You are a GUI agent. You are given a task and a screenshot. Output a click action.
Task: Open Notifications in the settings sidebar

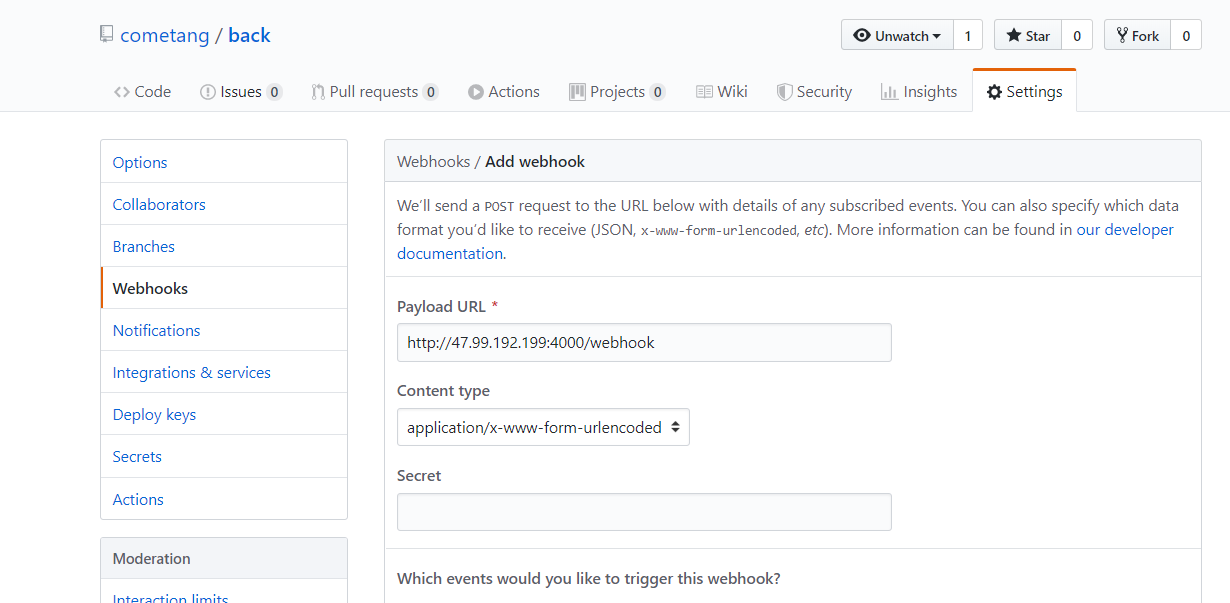[224, 330]
